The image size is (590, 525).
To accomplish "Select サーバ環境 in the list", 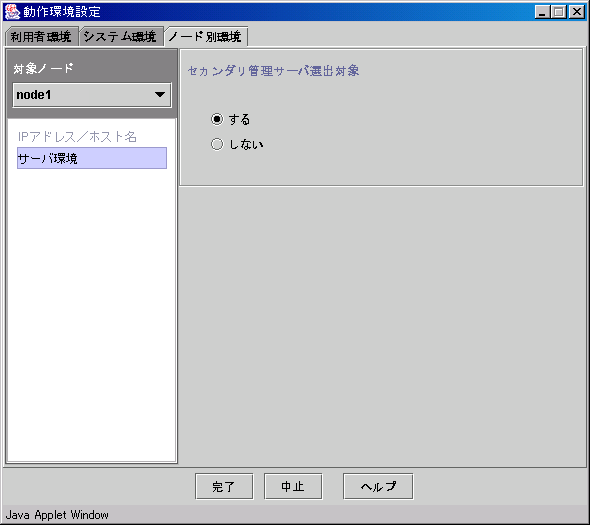I will coord(92,158).
